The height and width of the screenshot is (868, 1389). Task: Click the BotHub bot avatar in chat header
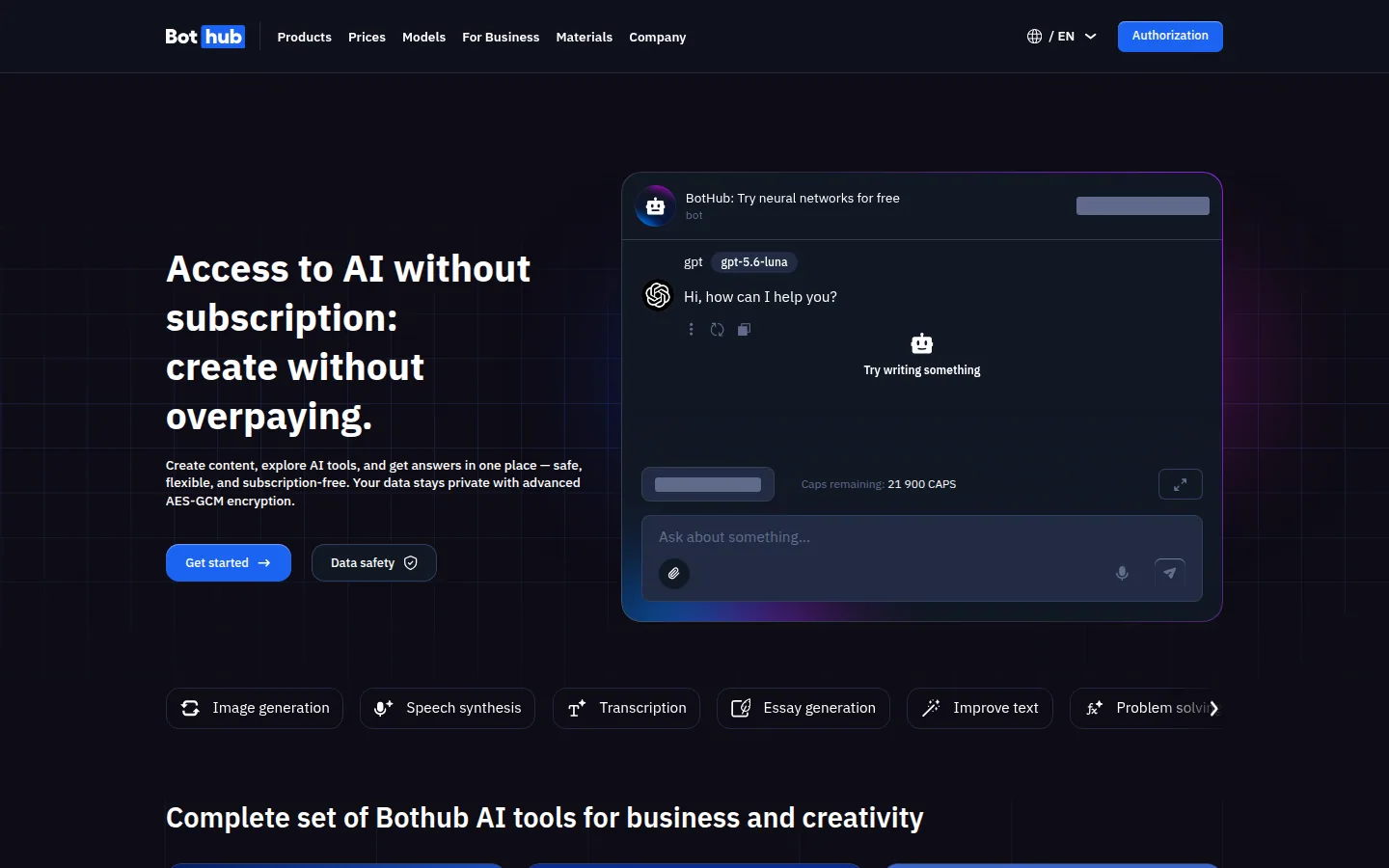pyautogui.click(x=656, y=205)
